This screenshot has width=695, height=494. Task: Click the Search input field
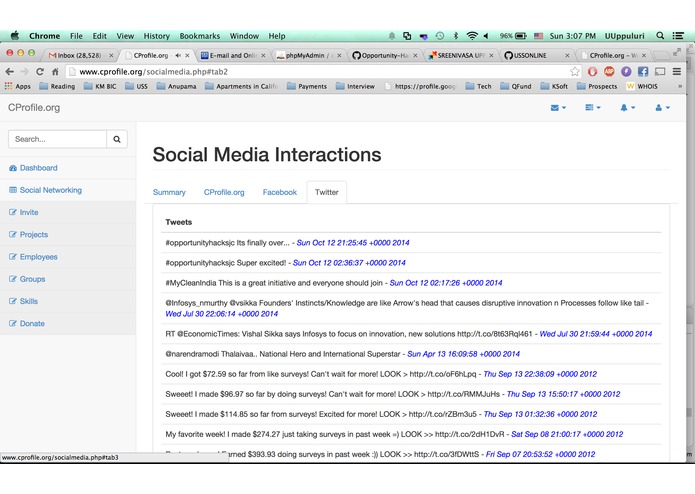(57, 139)
